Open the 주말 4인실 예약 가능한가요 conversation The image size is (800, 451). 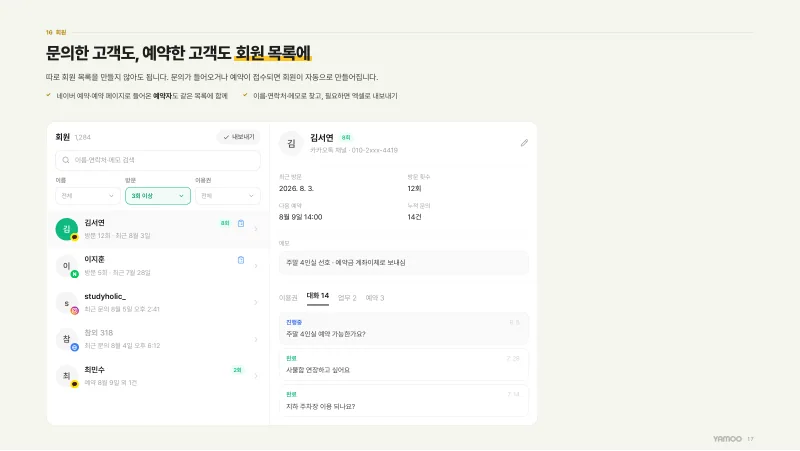[x=404, y=329]
